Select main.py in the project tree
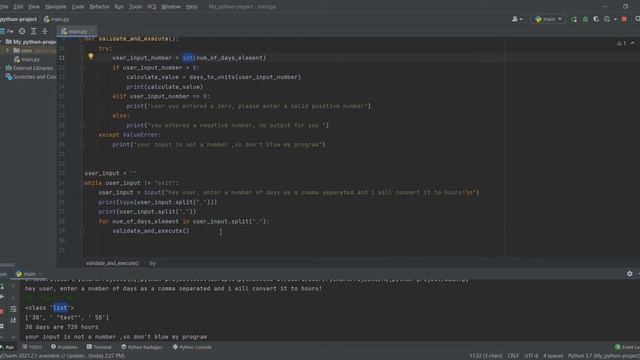The height and width of the screenshot is (360, 640). [27, 60]
